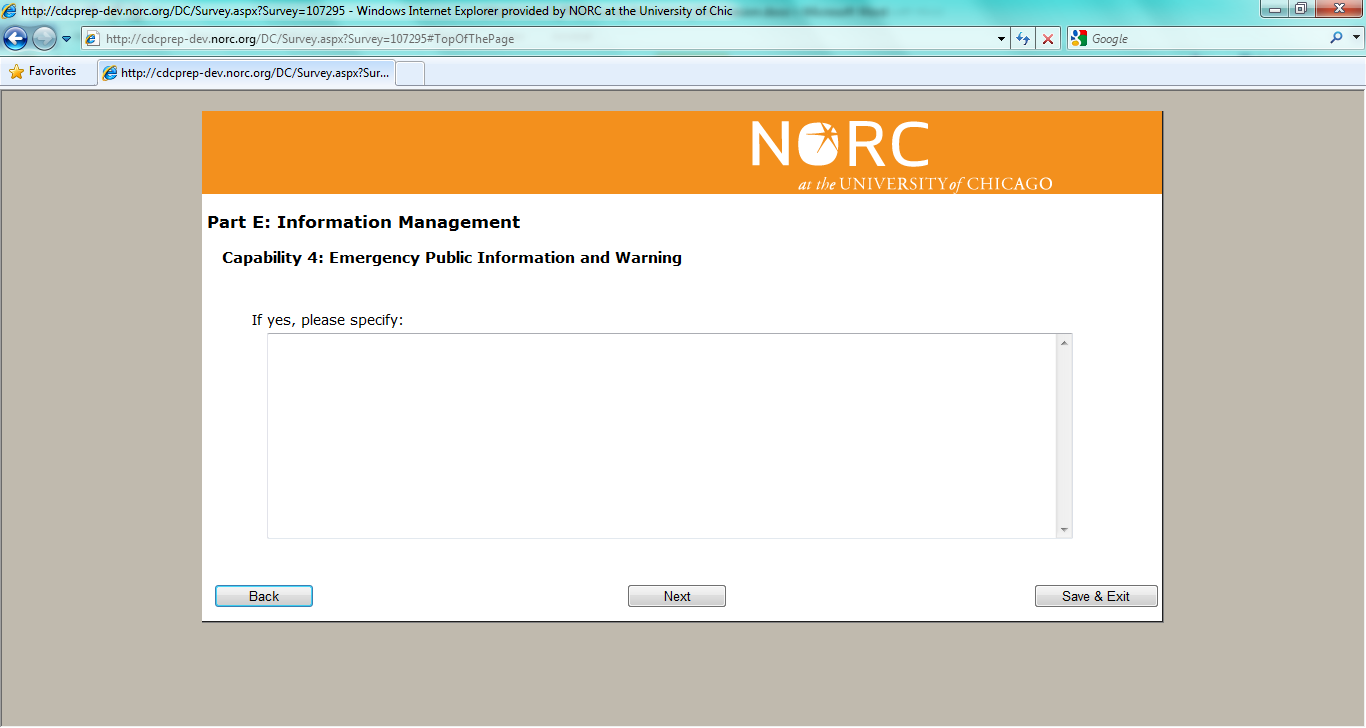The width and height of the screenshot is (1366, 728).
Task: Expand the address bar autocomplete dropdown
Action: [1002, 39]
